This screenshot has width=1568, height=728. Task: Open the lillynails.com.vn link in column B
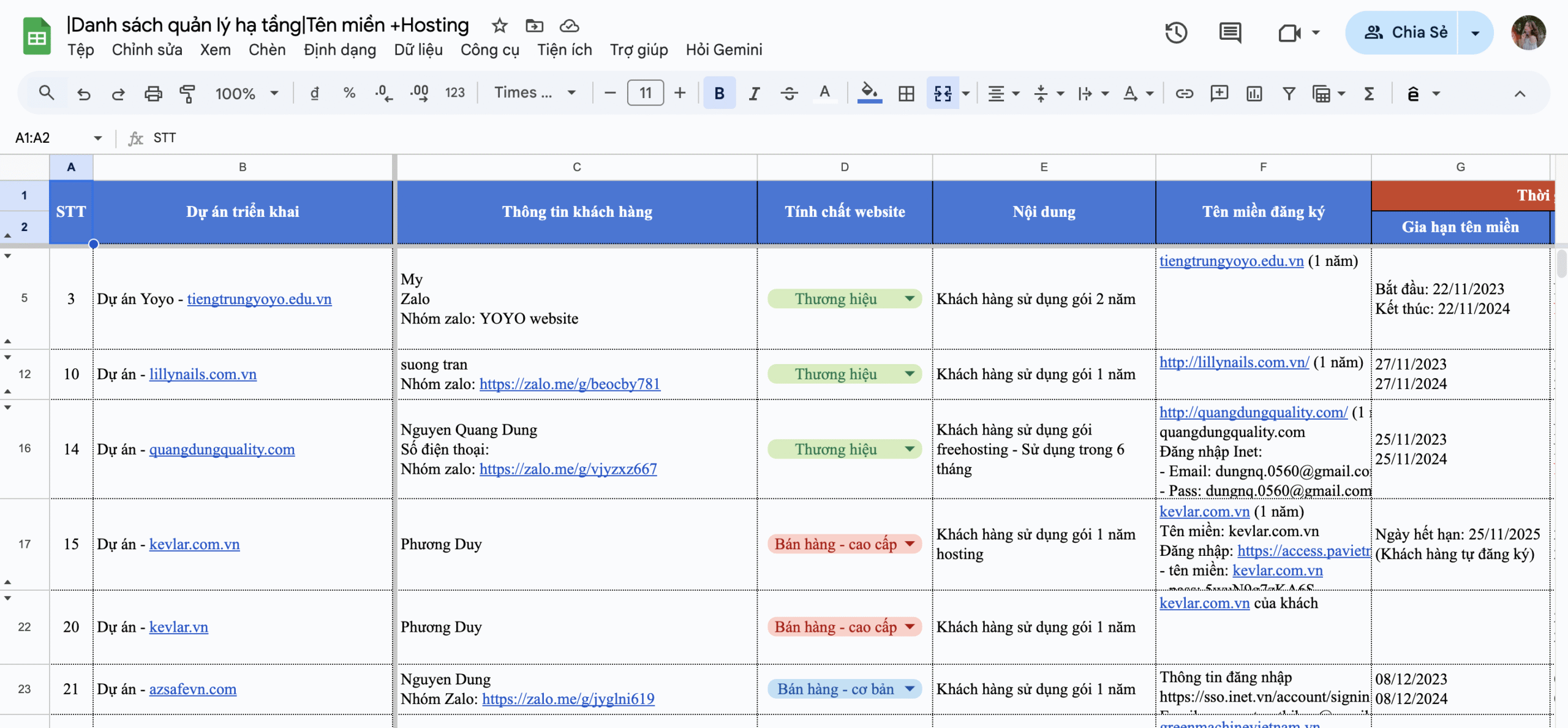[203, 374]
